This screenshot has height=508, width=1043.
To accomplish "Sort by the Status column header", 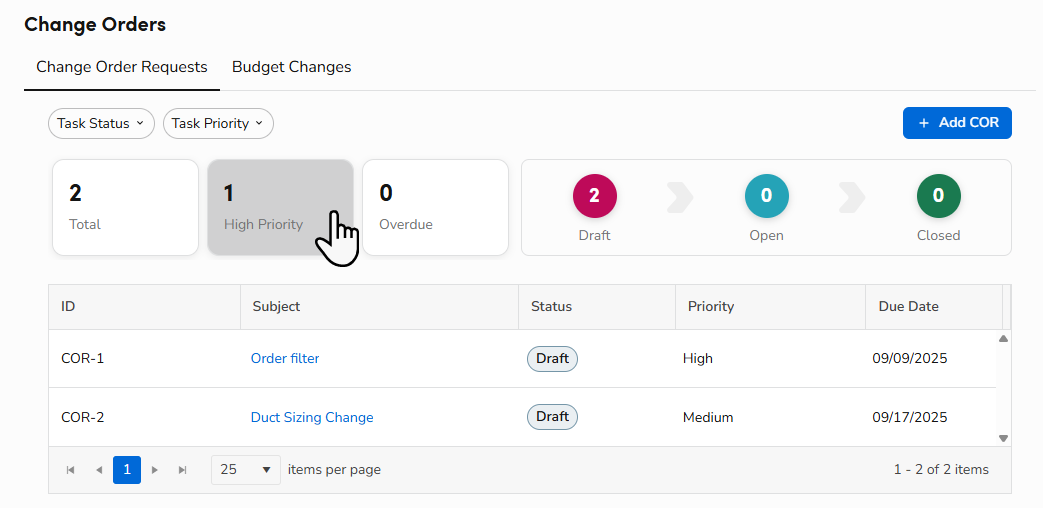I will (x=597, y=307).
